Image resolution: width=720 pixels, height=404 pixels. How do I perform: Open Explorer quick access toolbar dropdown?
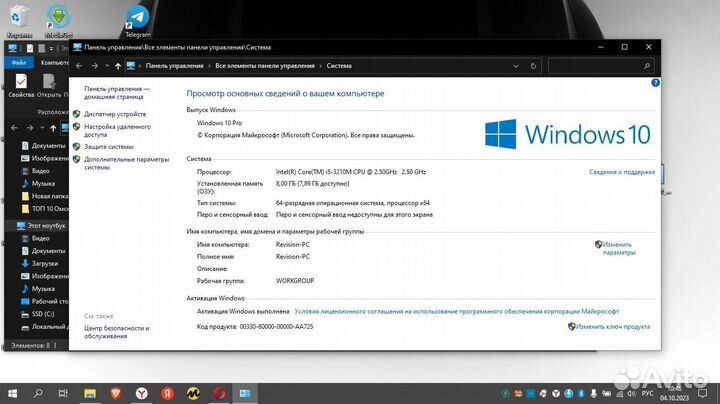(51, 48)
